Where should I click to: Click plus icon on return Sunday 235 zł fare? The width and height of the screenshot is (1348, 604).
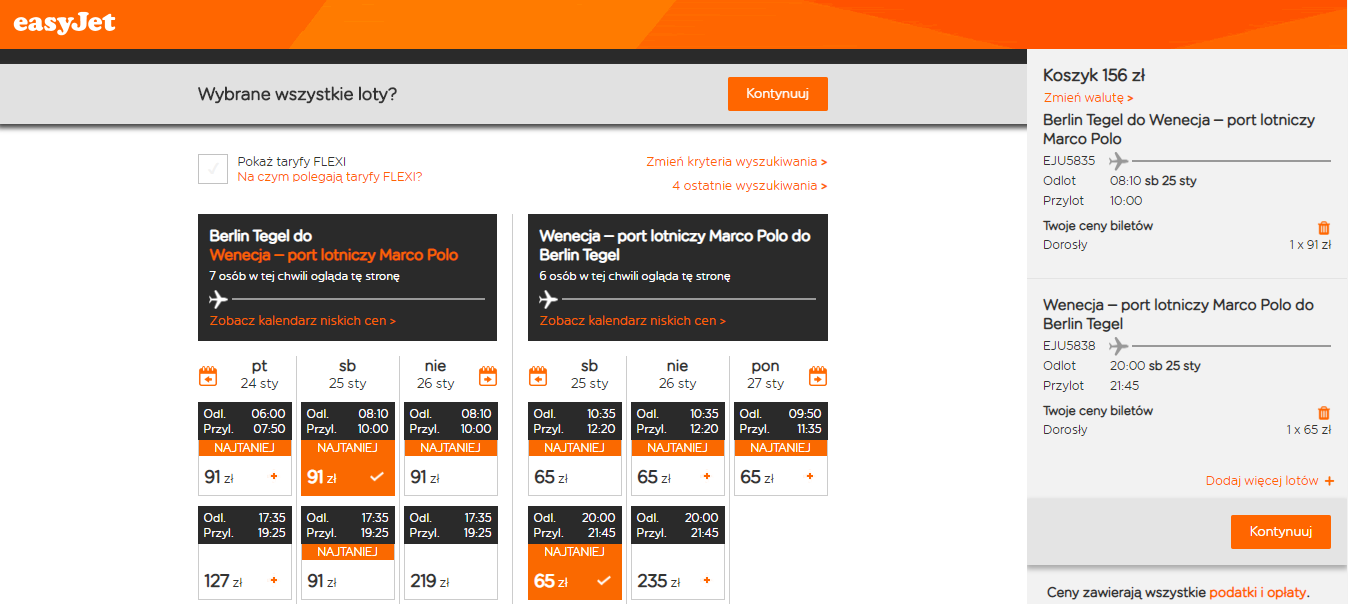[707, 580]
